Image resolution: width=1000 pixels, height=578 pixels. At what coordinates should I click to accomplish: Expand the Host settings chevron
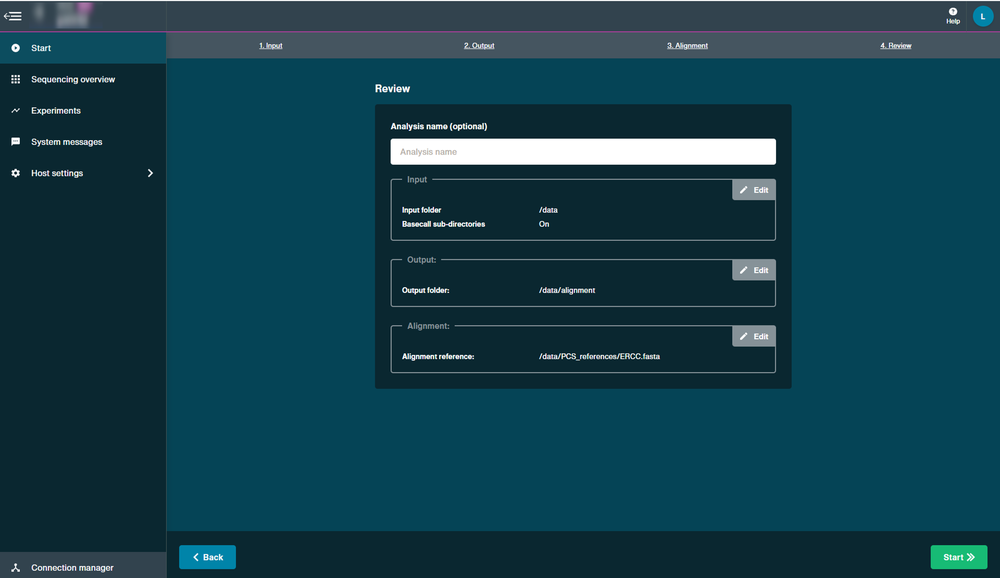tap(151, 173)
